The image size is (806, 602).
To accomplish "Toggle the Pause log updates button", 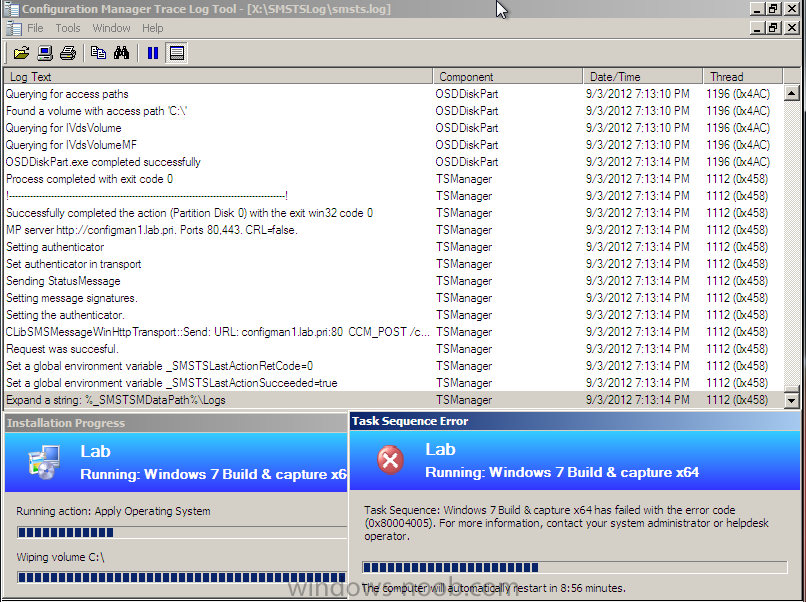I will [152, 53].
